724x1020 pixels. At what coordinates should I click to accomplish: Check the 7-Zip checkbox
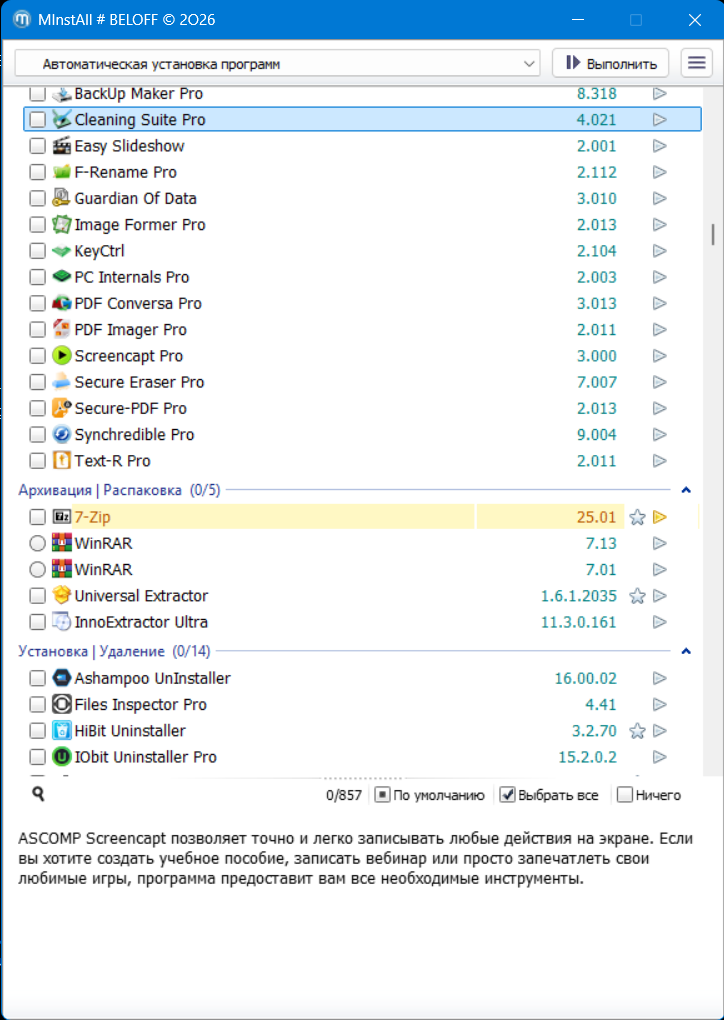pos(38,517)
